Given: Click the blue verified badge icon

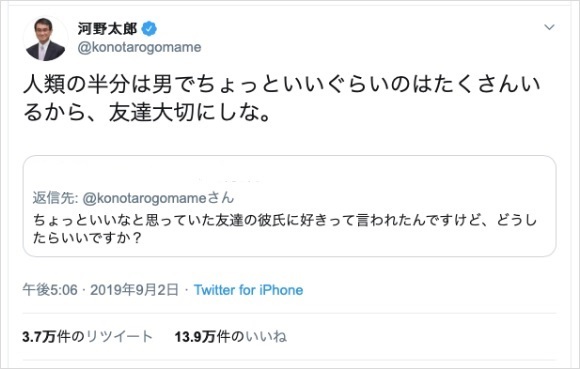Looking at the screenshot, I should coord(149,29).
